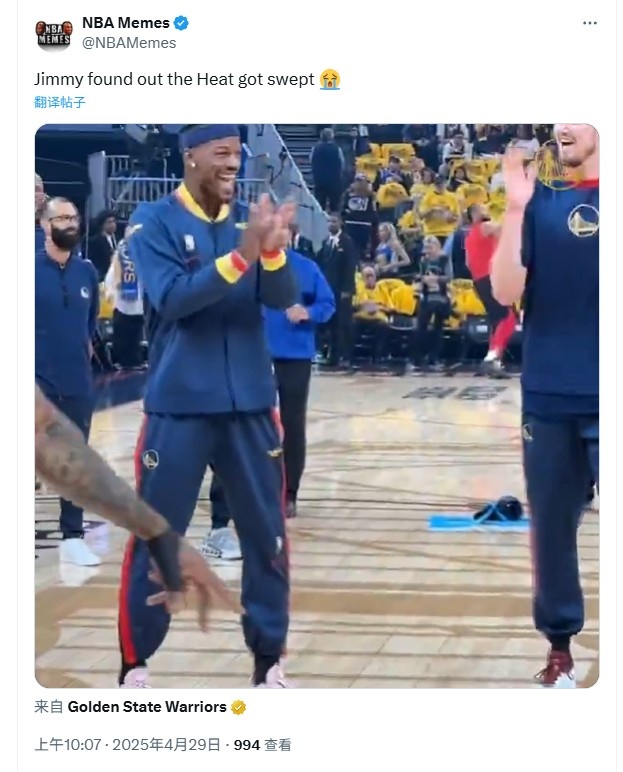Click the crying emoji in the post text
623x772 pixels.
click(329, 79)
